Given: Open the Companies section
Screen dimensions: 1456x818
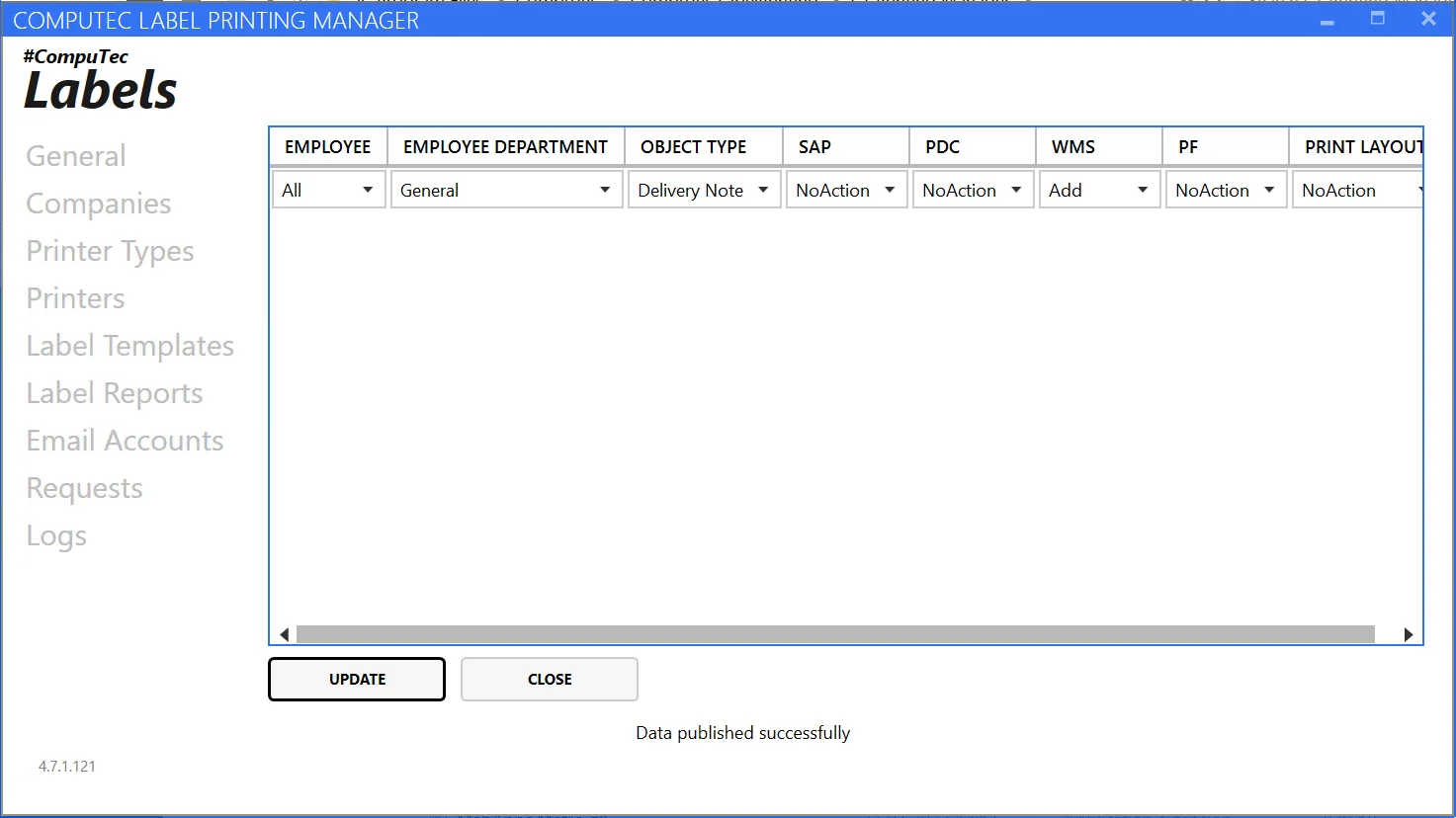Looking at the screenshot, I should [x=99, y=204].
